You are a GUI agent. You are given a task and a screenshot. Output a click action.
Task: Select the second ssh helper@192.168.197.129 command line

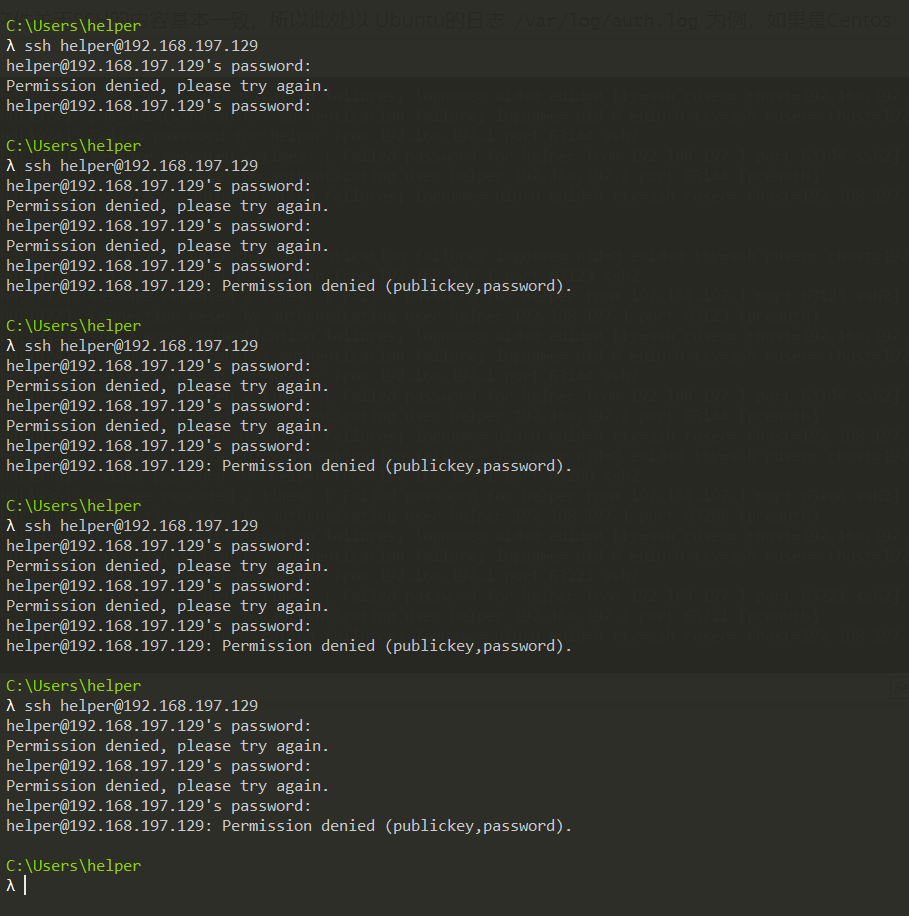click(140, 166)
